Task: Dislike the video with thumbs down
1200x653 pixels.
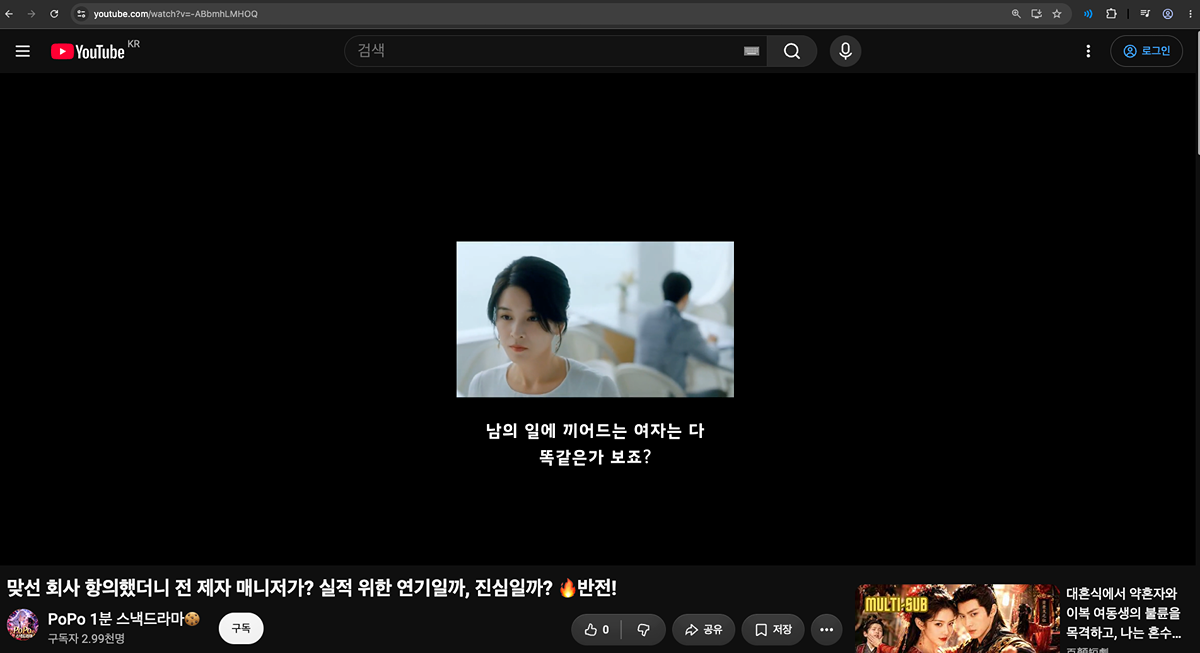Action: point(644,630)
